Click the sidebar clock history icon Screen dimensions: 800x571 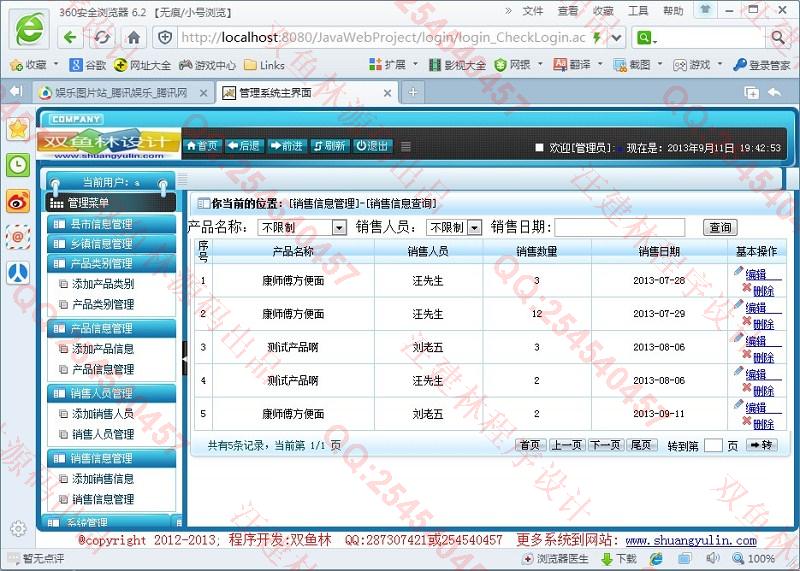pyautogui.click(x=18, y=165)
